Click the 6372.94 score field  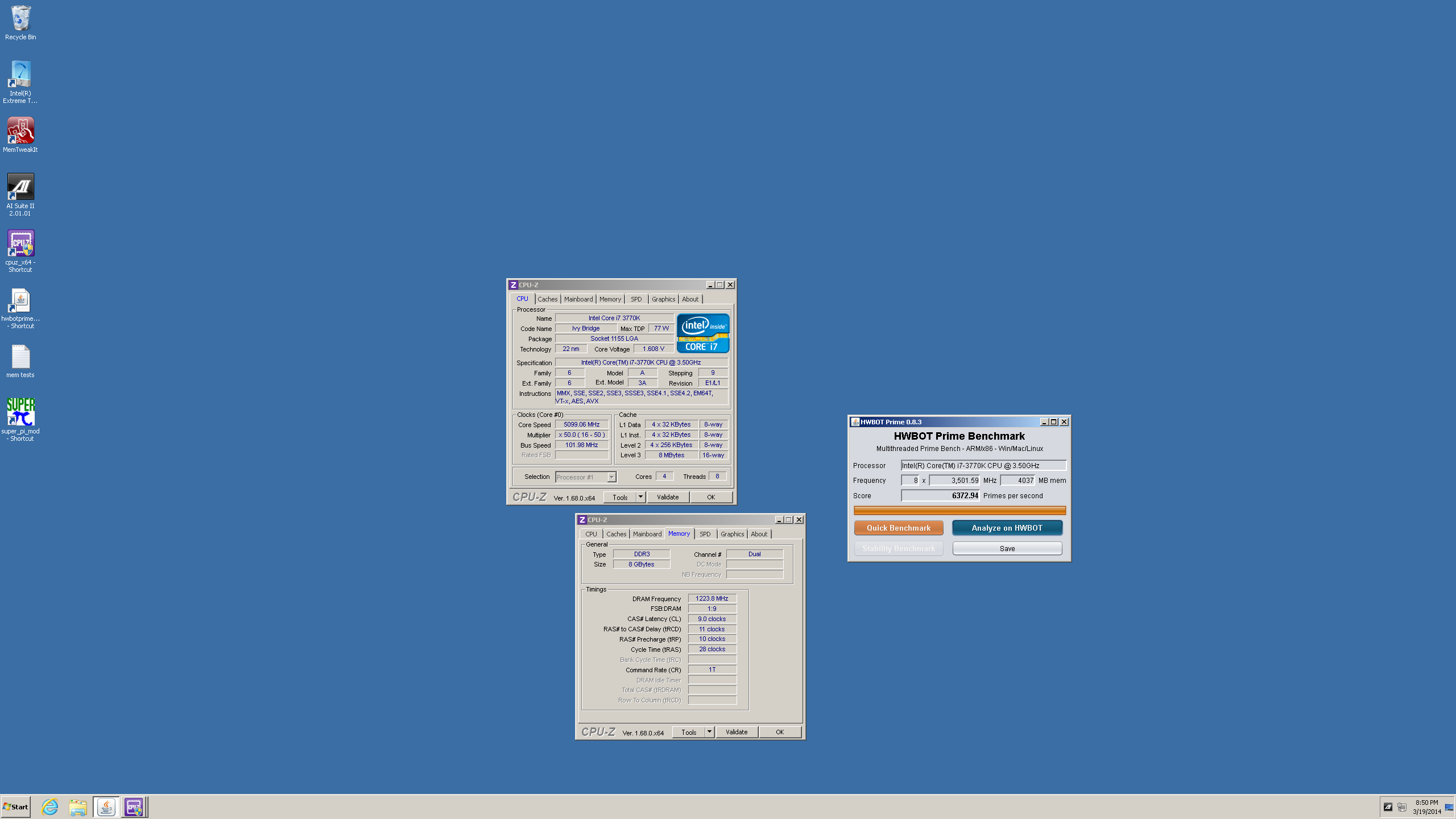(x=941, y=495)
